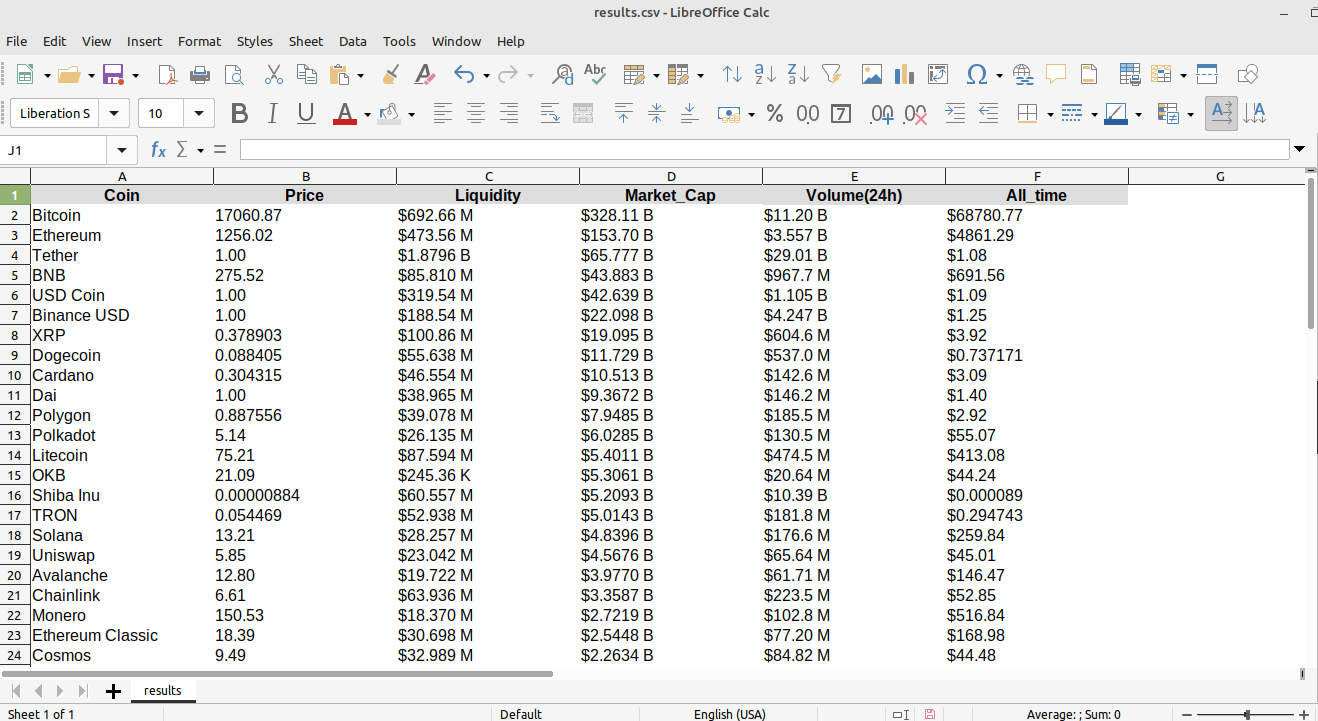Click the Save document icon
The width and height of the screenshot is (1318, 721).
[113, 74]
